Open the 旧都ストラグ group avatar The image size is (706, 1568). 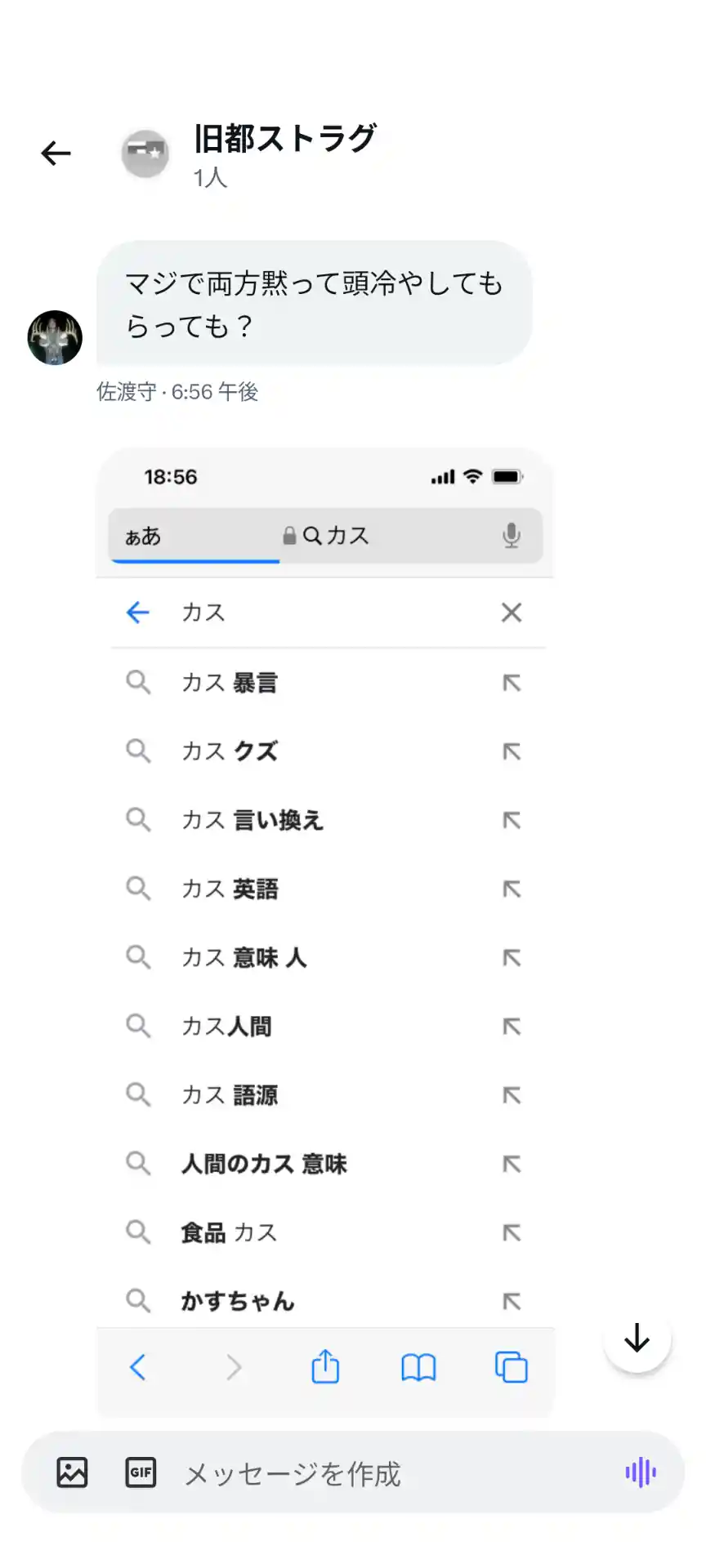(x=145, y=153)
